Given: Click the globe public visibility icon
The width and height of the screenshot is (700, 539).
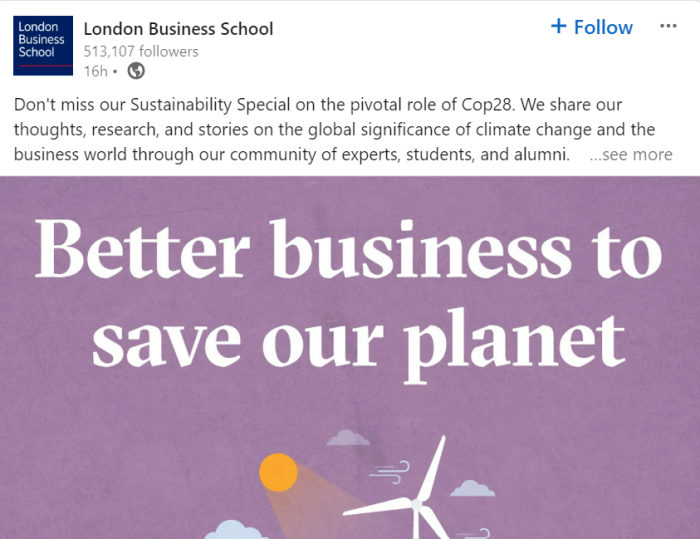Looking at the screenshot, I should click(136, 71).
